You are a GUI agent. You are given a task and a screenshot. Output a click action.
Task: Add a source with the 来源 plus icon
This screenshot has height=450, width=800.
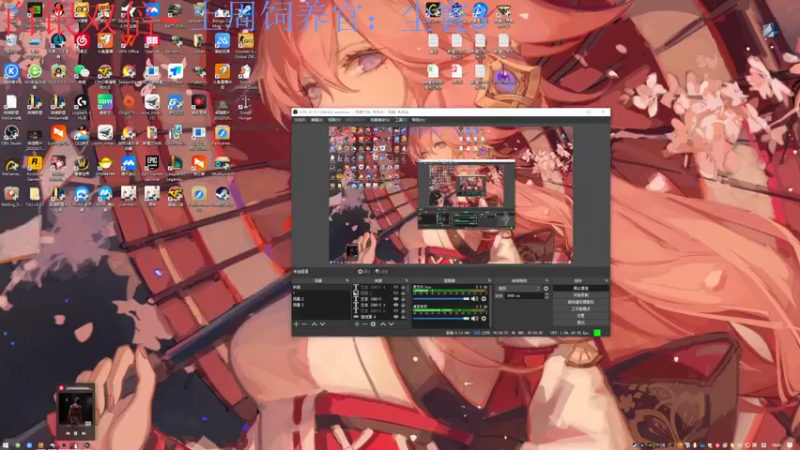357,324
